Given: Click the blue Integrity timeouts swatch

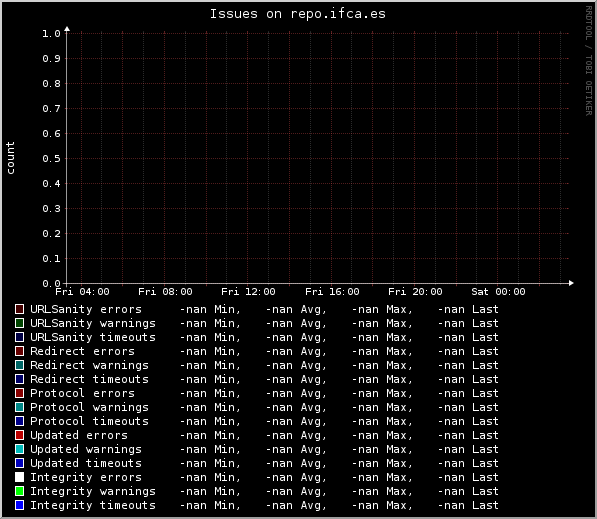Looking at the screenshot, I should coord(19,505).
